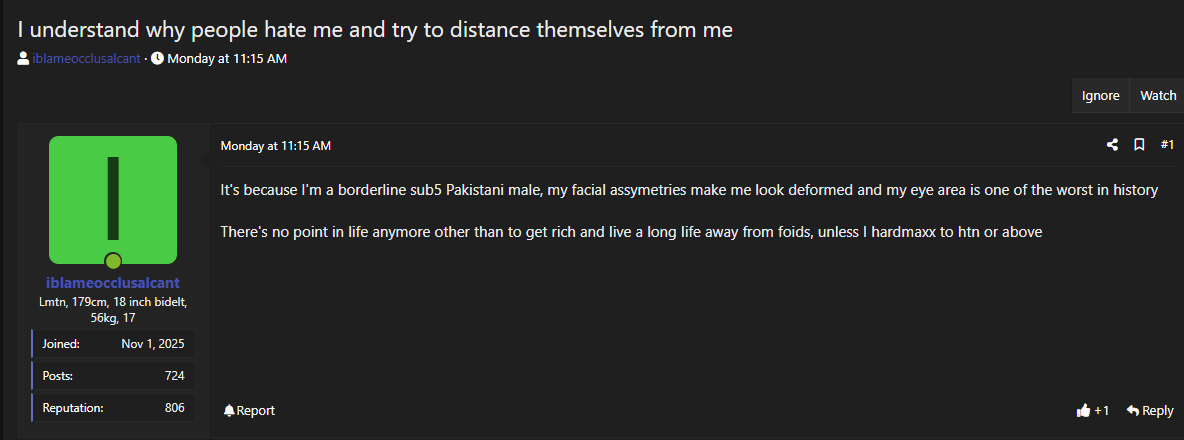Click the thread start date under the title
Image resolution: width=1184 pixels, height=440 pixels.
[227, 58]
